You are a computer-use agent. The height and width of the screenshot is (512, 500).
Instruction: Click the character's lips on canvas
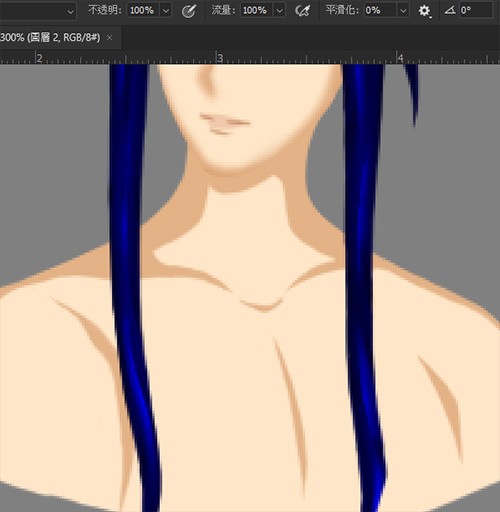pyautogui.click(x=224, y=124)
